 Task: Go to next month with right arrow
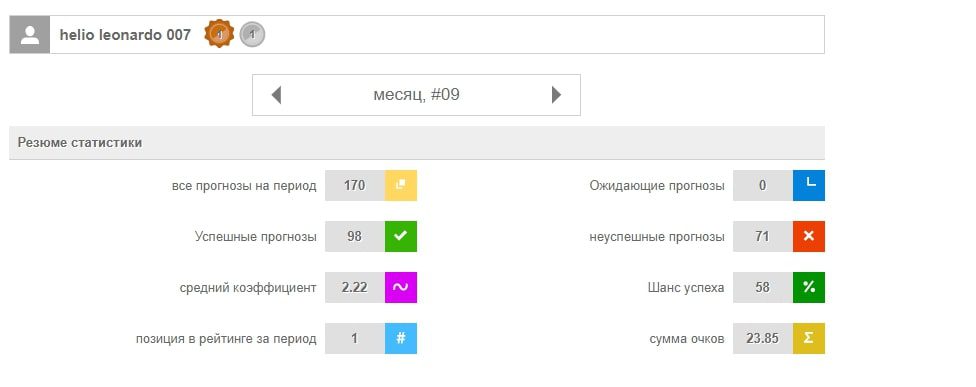click(x=556, y=95)
